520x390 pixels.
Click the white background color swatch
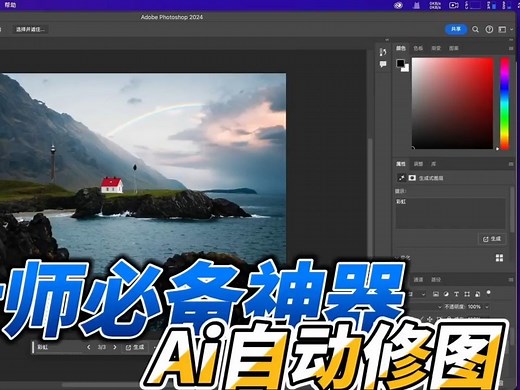coord(406,69)
